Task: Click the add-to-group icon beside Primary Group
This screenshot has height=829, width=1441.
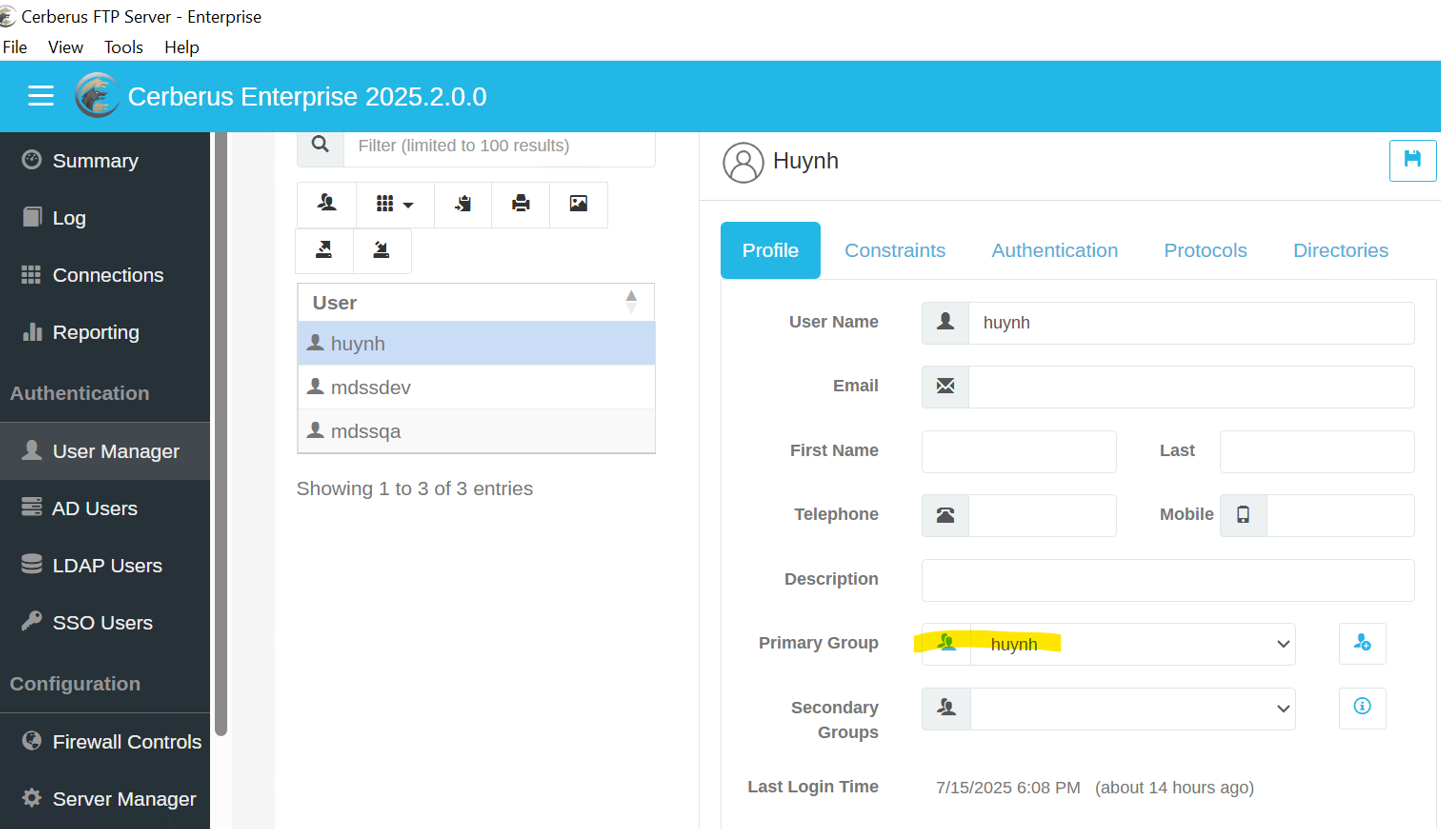Action: click(x=1362, y=643)
